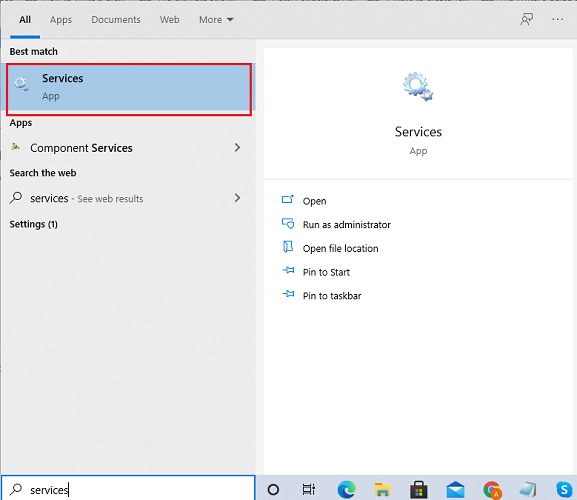The width and height of the screenshot is (577, 500).
Task: Expand services web results chevron
Action: pos(237,198)
